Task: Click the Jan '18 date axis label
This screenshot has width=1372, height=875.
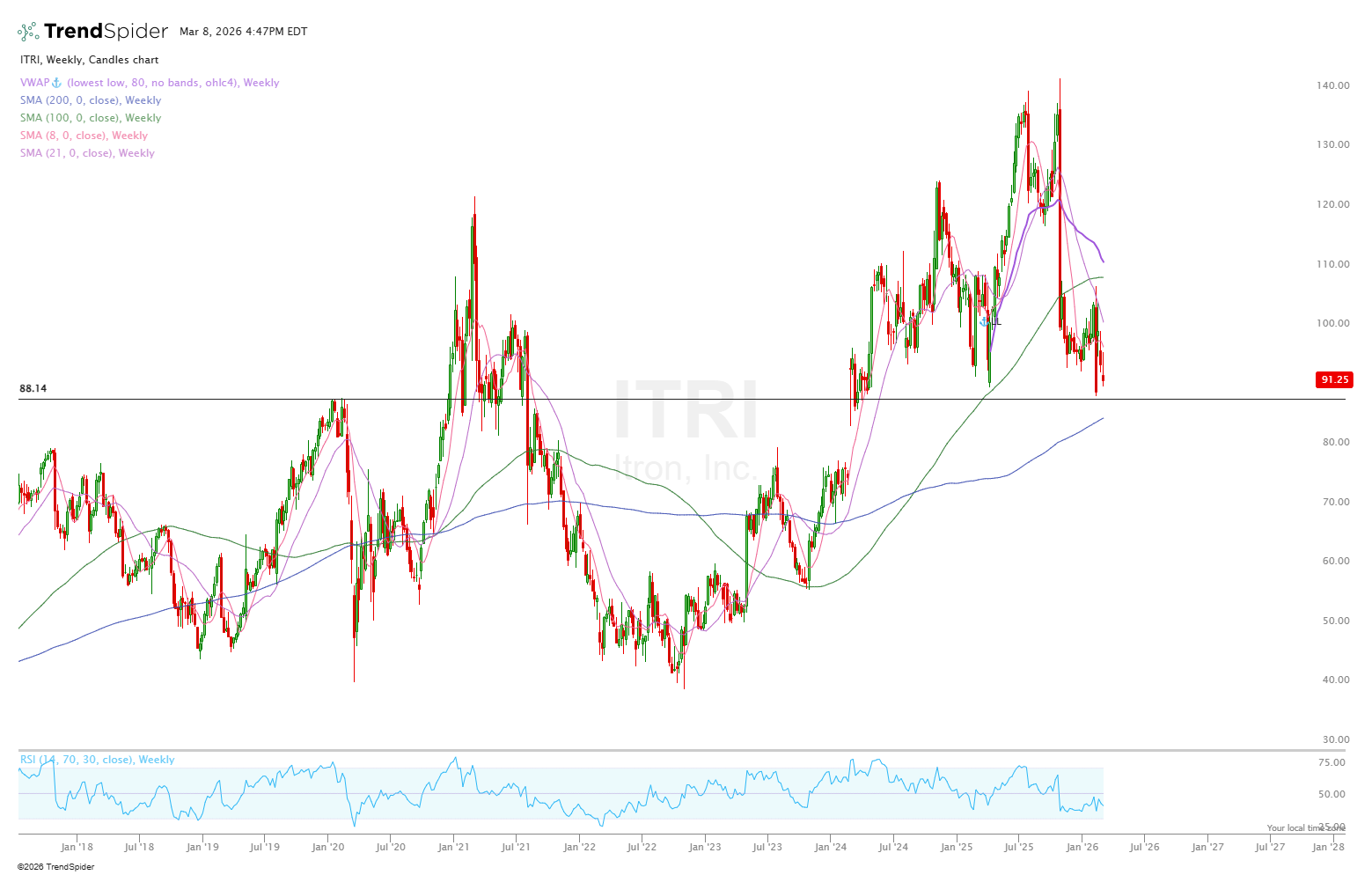Action: point(77,848)
